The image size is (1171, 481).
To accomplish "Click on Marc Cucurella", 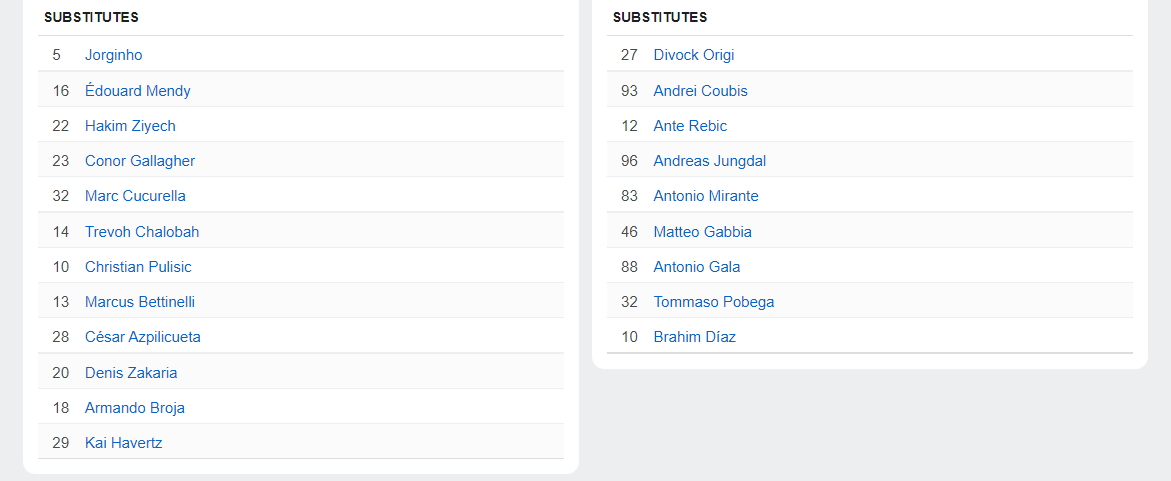I will pos(135,196).
